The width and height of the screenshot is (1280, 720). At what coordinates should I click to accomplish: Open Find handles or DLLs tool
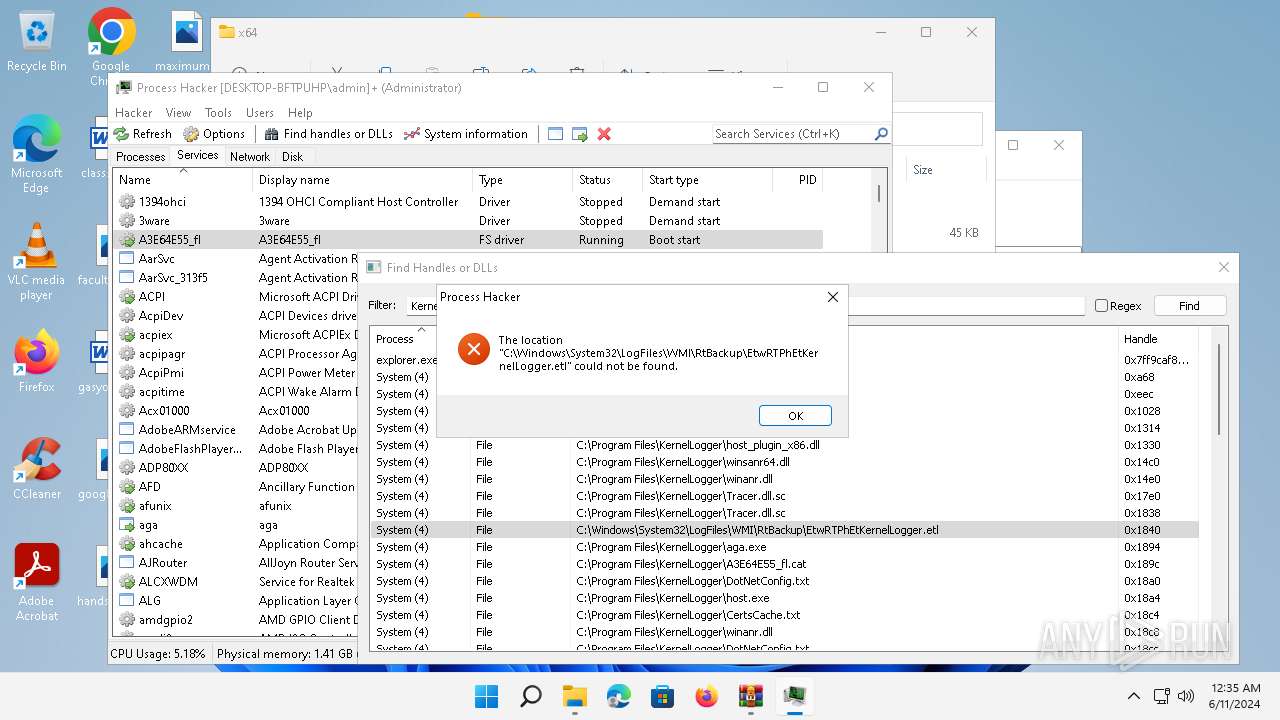pos(328,134)
